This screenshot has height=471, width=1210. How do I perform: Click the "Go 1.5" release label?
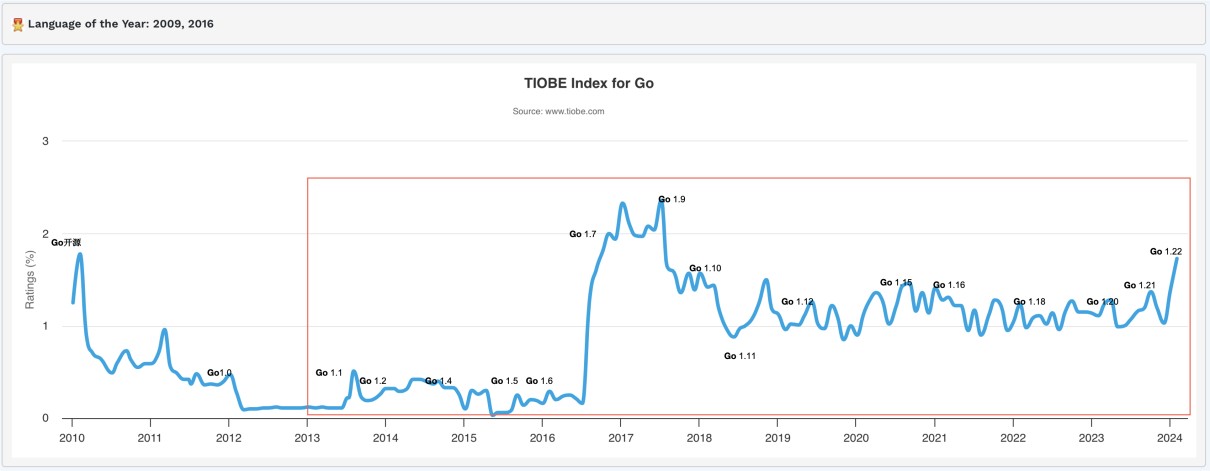(x=504, y=381)
